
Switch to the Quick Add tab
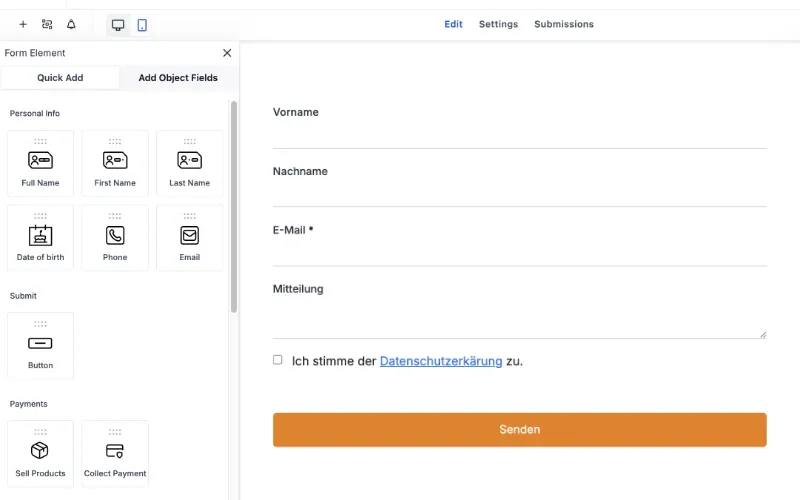point(60,78)
